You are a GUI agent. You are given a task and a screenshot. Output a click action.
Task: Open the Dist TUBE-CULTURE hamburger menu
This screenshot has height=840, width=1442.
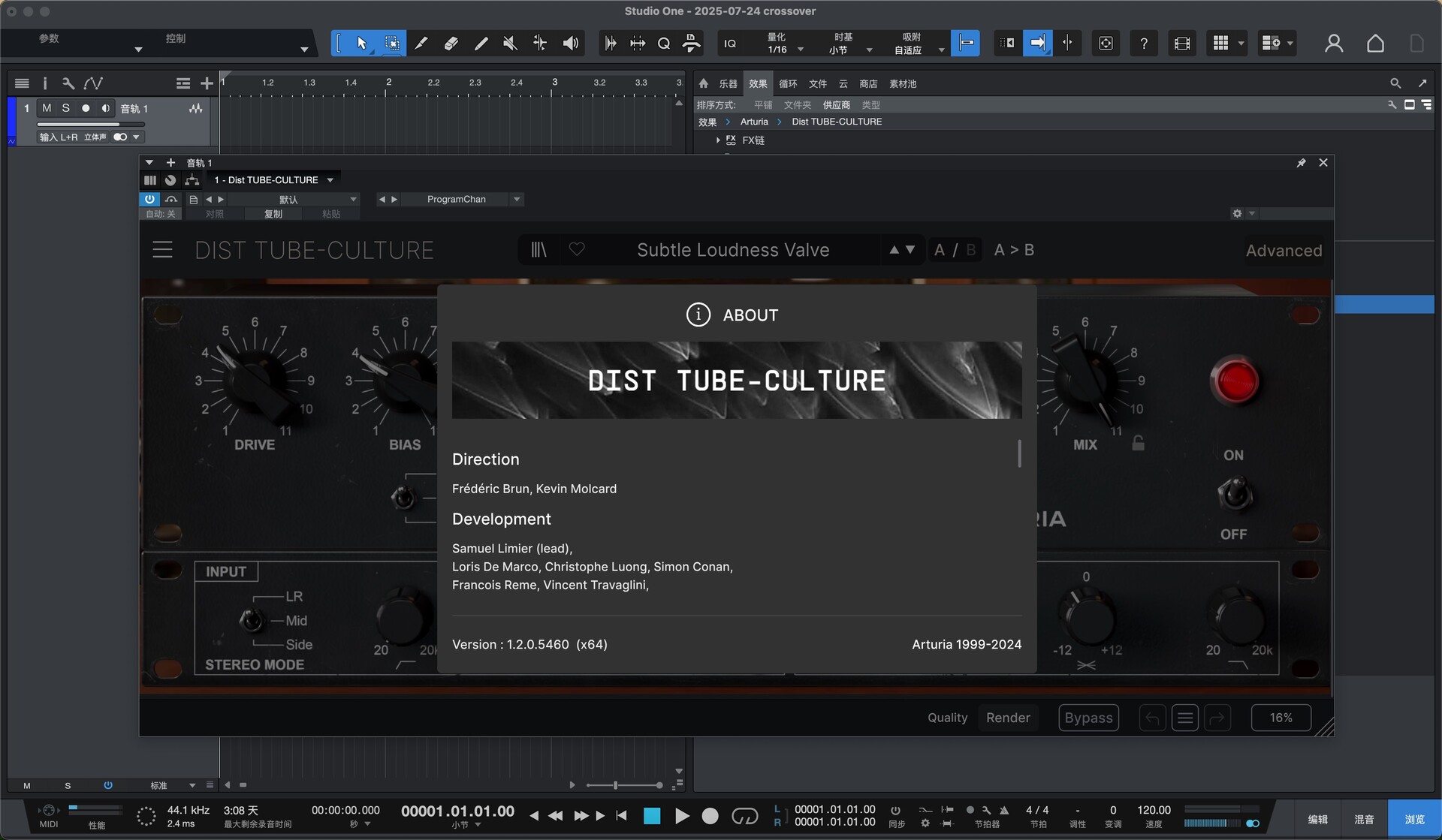[x=162, y=250]
